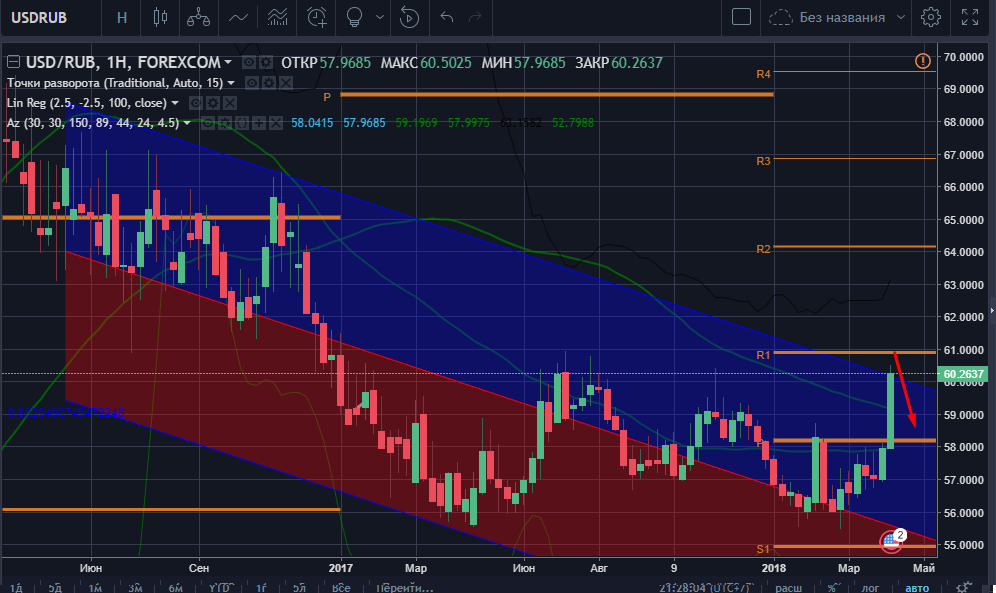The width and height of the screenshot is (996, 593).
Task: Click the US flag economic event marker
Action: (891, 541)
